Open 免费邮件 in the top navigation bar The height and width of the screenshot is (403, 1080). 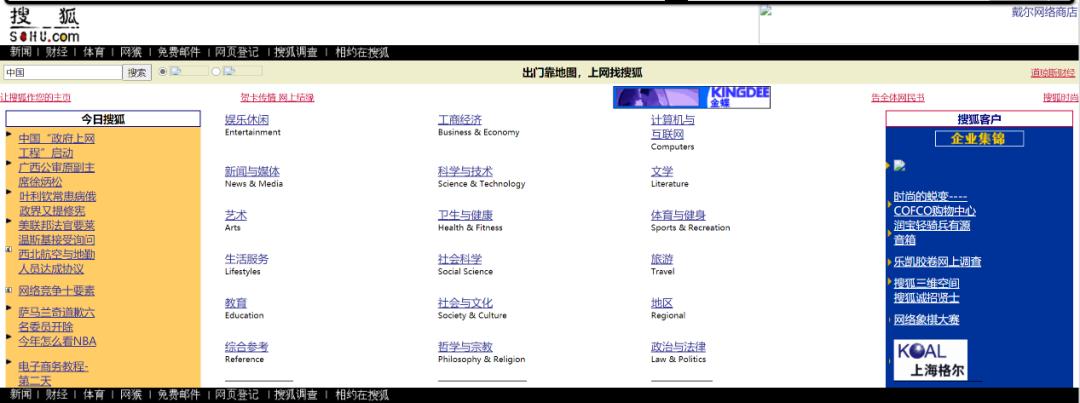[178, 52]
